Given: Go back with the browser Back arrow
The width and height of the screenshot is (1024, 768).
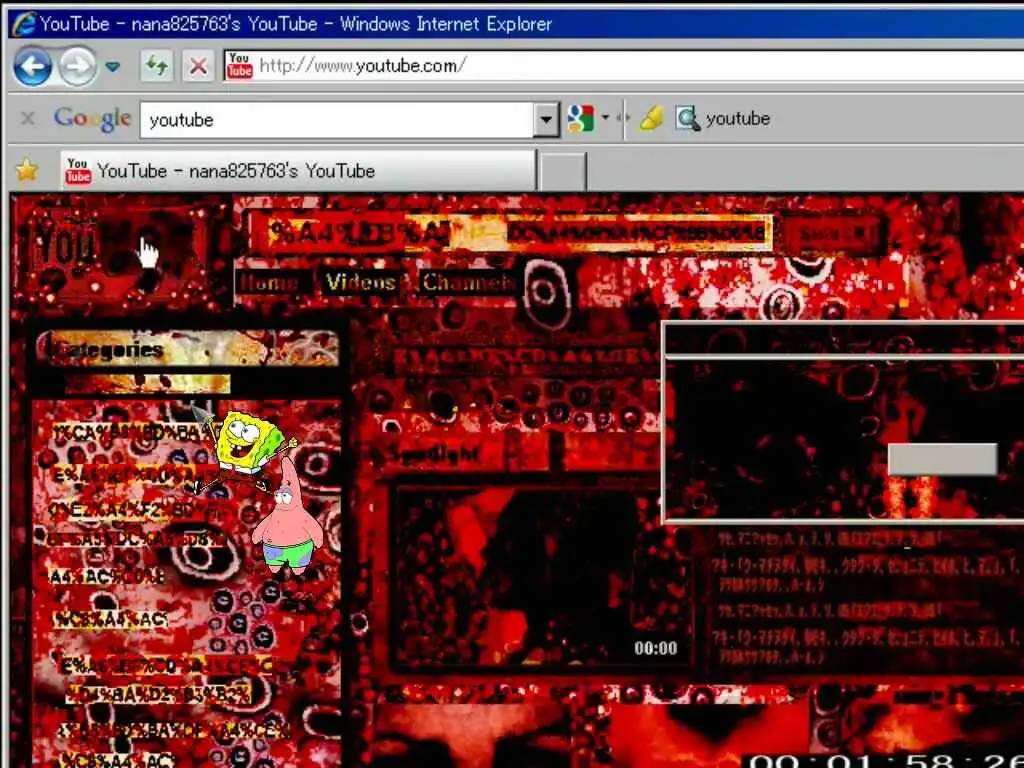Looking at the screenshot, I should (x=32, y=66).
